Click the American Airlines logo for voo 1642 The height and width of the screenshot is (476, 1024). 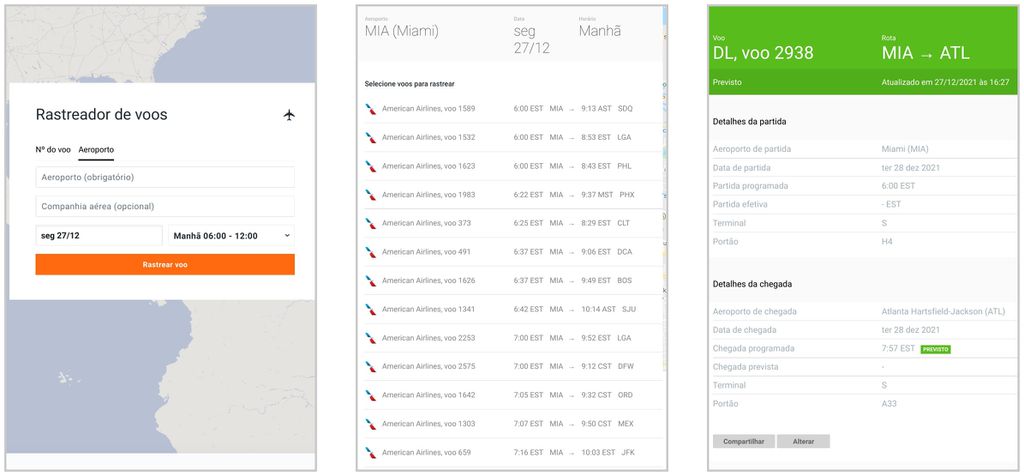tap(371, 395)
